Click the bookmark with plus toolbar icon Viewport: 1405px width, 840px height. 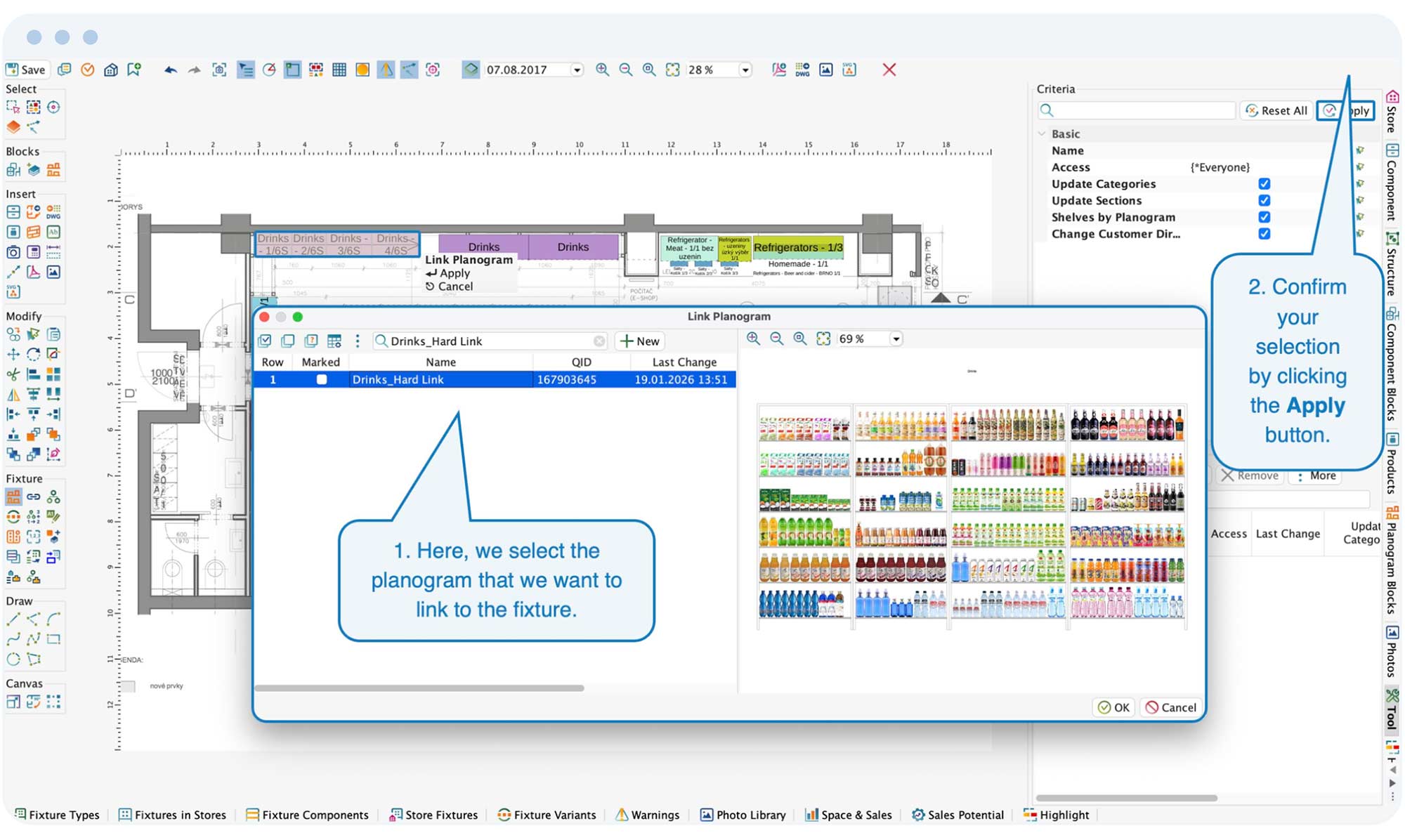click(134, 70)
